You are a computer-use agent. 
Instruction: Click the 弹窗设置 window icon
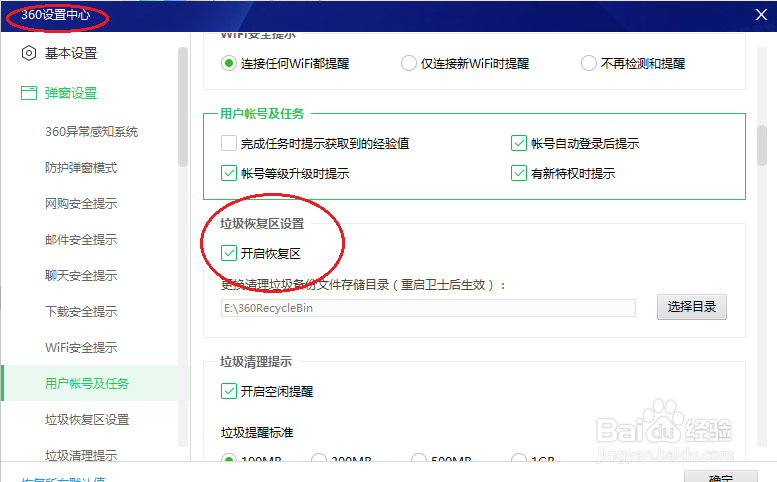pyautogui.click(x=29, y=93)
